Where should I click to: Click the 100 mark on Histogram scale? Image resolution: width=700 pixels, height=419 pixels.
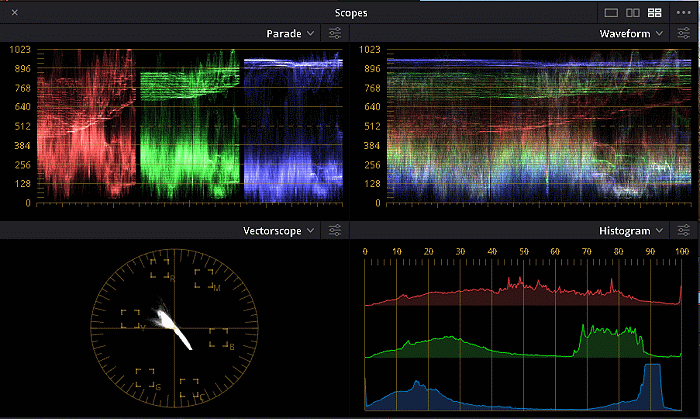pos(682,252)
